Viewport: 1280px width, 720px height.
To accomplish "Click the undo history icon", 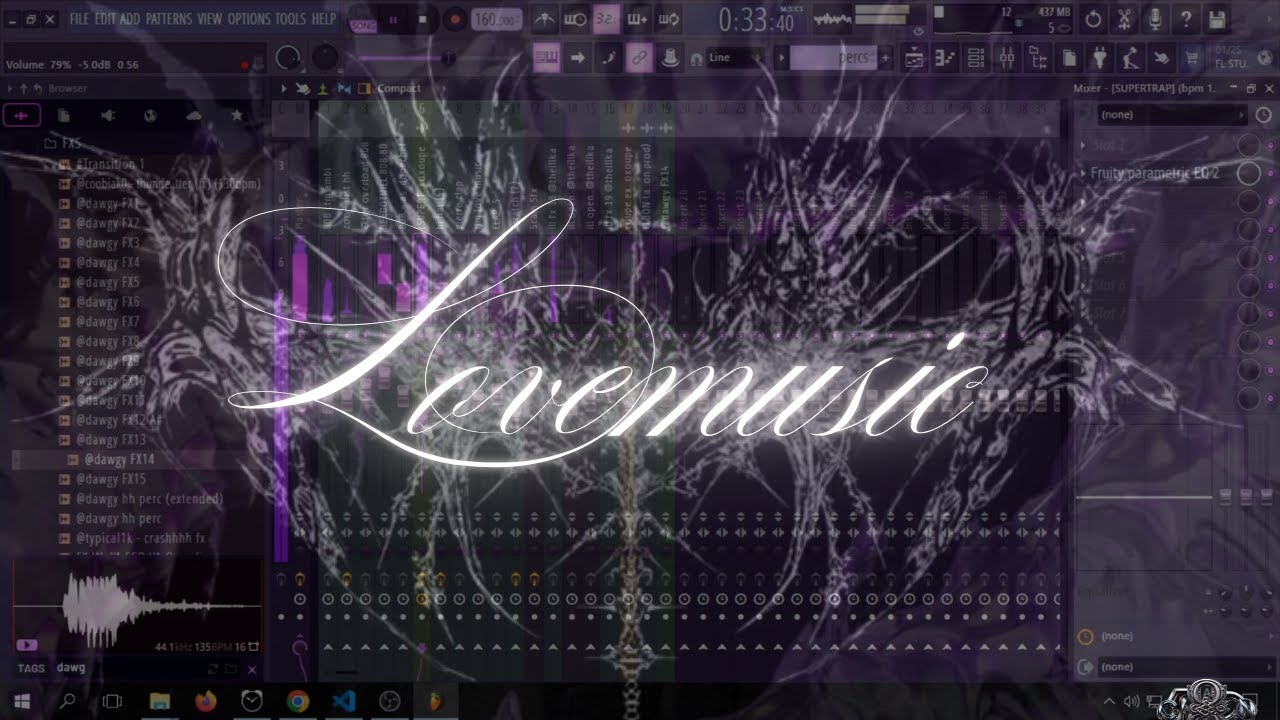I will [x=1093, y=19].
